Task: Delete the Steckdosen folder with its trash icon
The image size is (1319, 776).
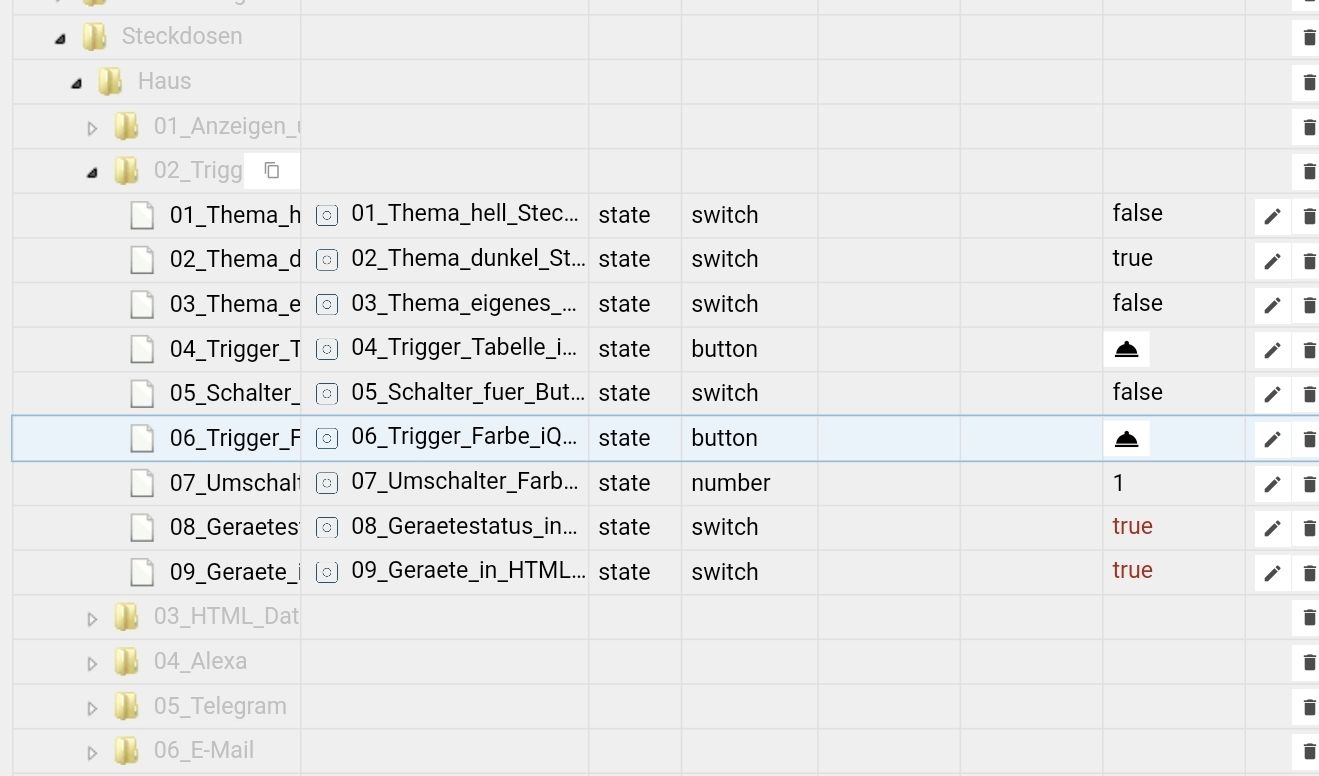Action: (1308, 38)
